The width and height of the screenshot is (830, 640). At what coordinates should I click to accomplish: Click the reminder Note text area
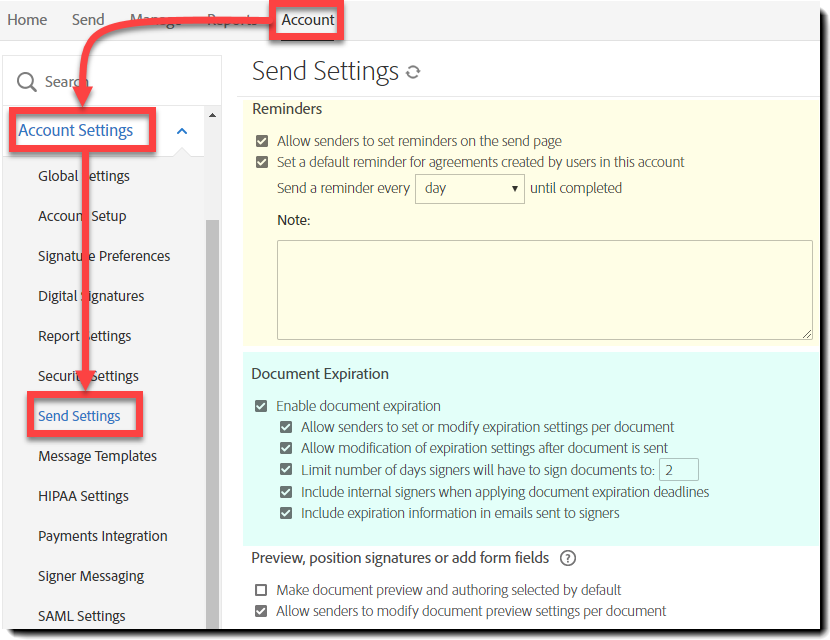(544, 289)
